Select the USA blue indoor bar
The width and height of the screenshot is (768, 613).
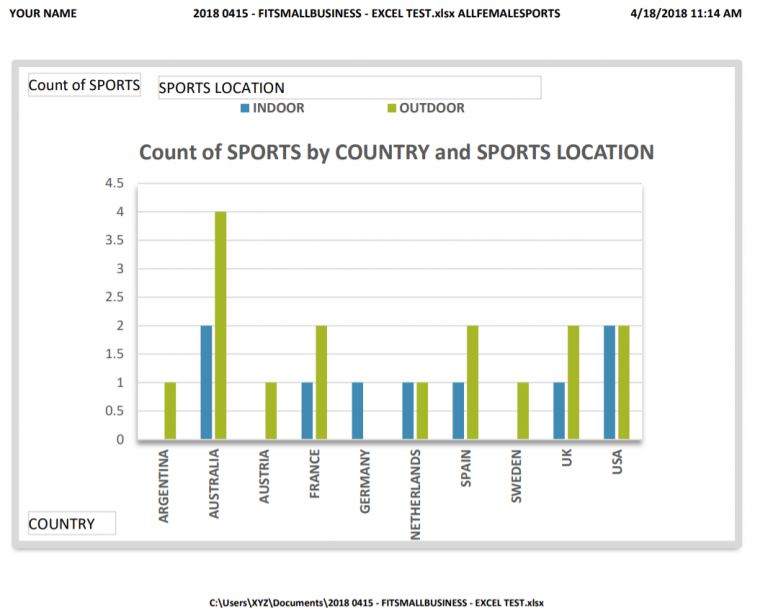(610, 382)
